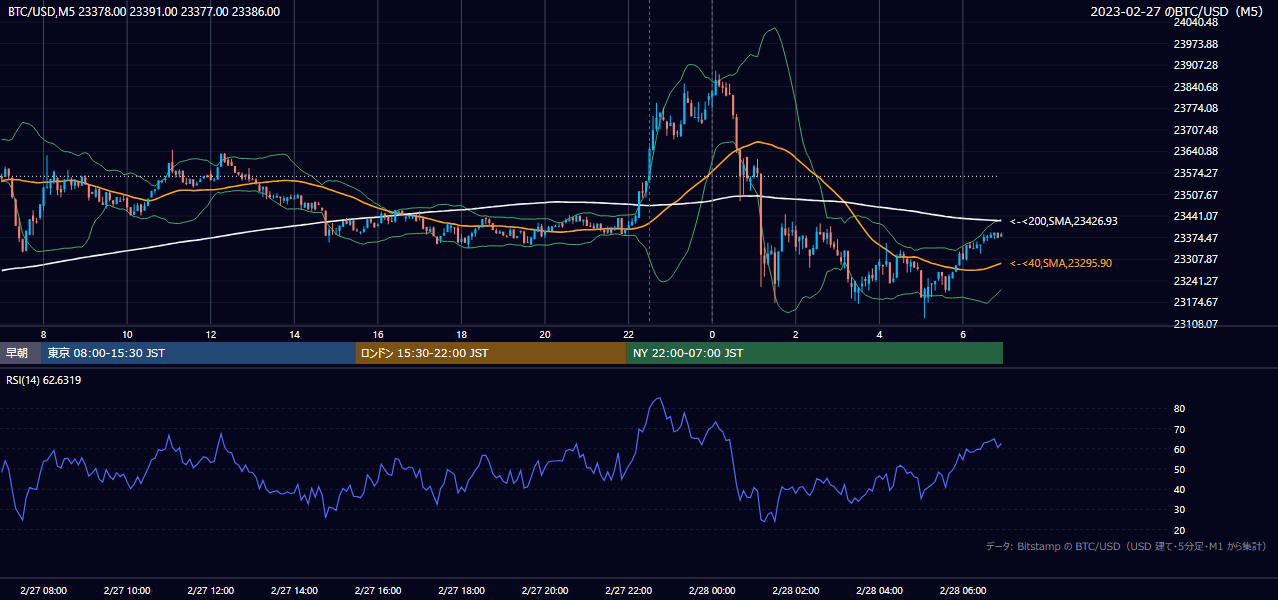Click hour label 12 under the price chart
1278x600 pixels.
coord(210,334)
